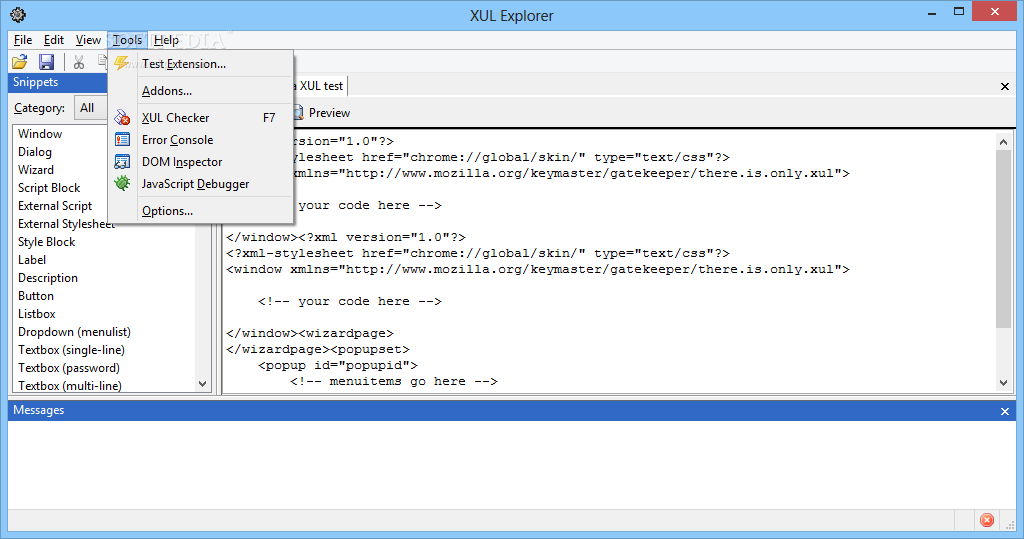
Task: Switch to the XUL test tab
Action: (x=321, y=86)
